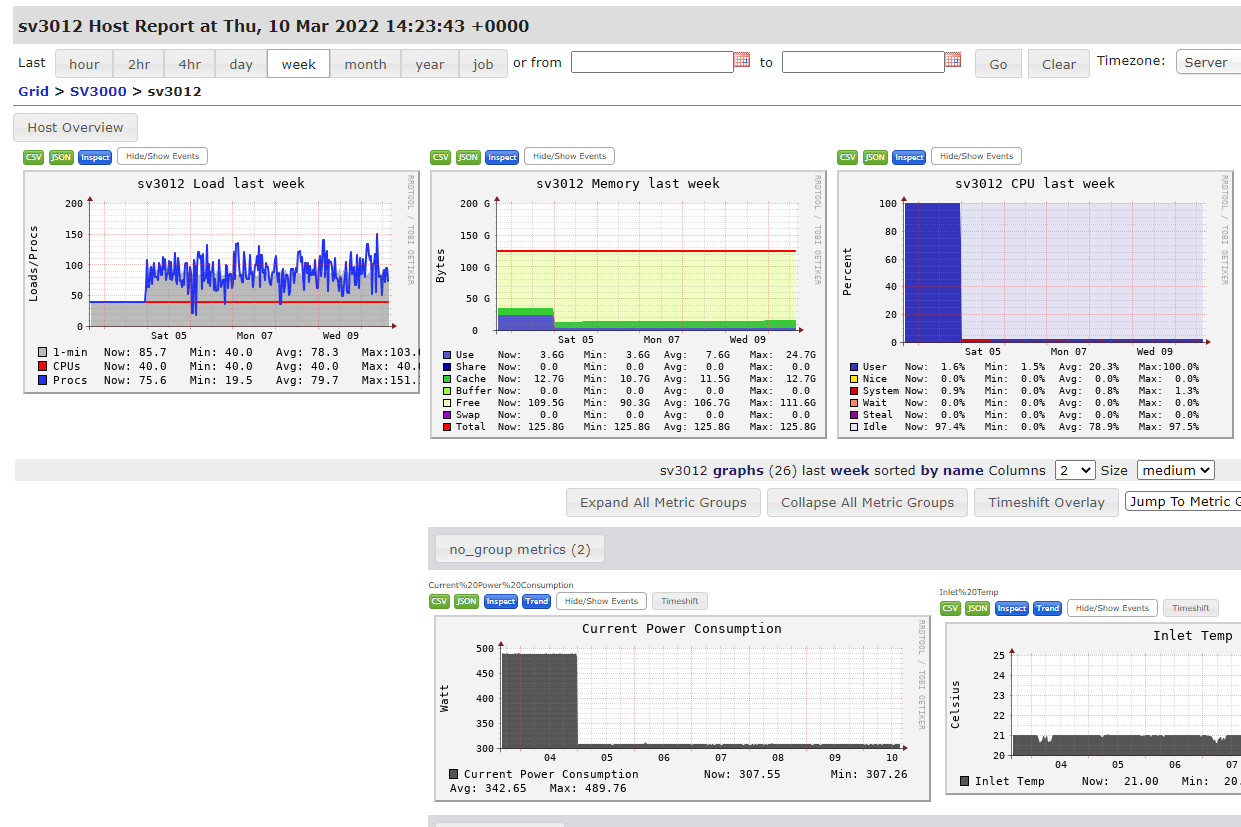Open JSON data for the Memory graph
The height and width of the screenshot is (827, 1241).
467,156
